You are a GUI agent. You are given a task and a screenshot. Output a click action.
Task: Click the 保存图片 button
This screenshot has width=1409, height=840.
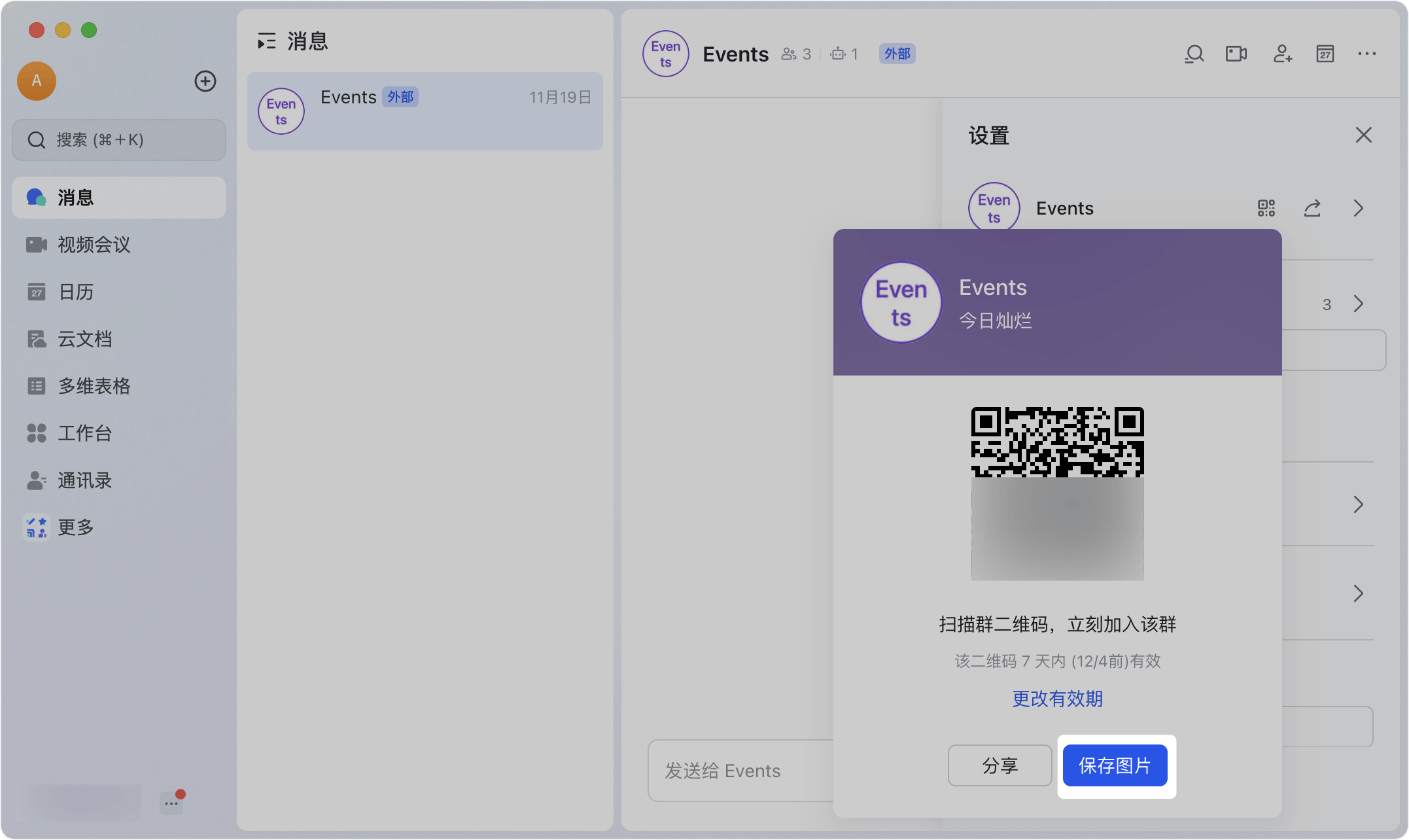[1115, 765]
